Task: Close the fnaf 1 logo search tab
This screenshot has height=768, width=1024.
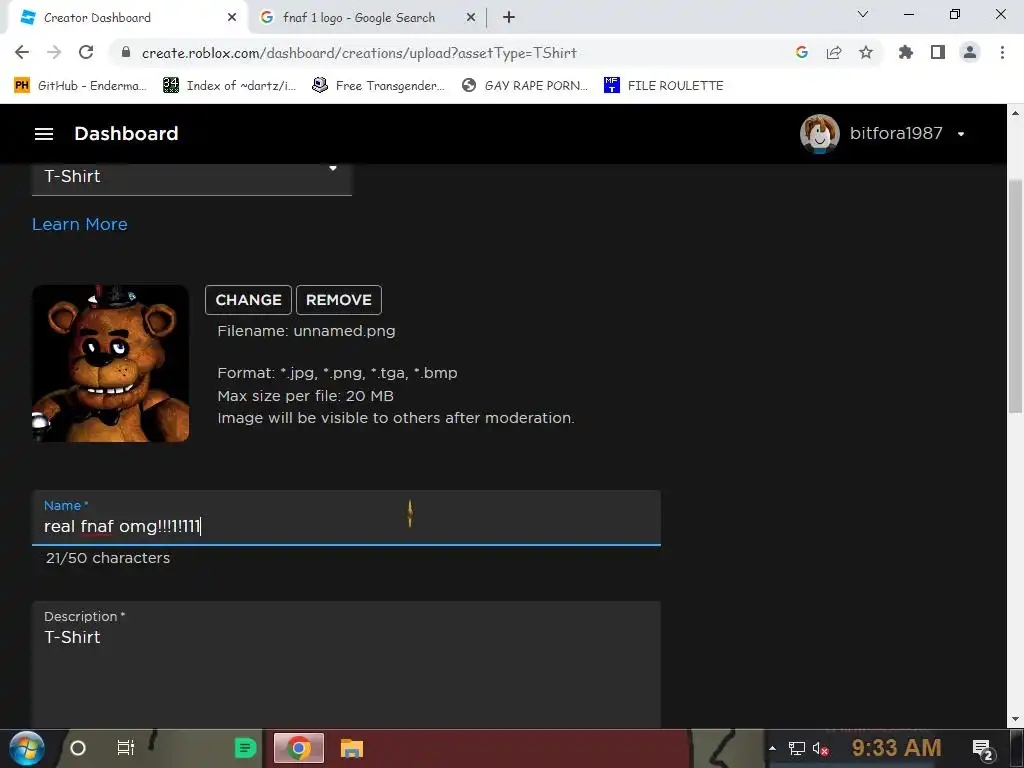Action: pos(471,18)
